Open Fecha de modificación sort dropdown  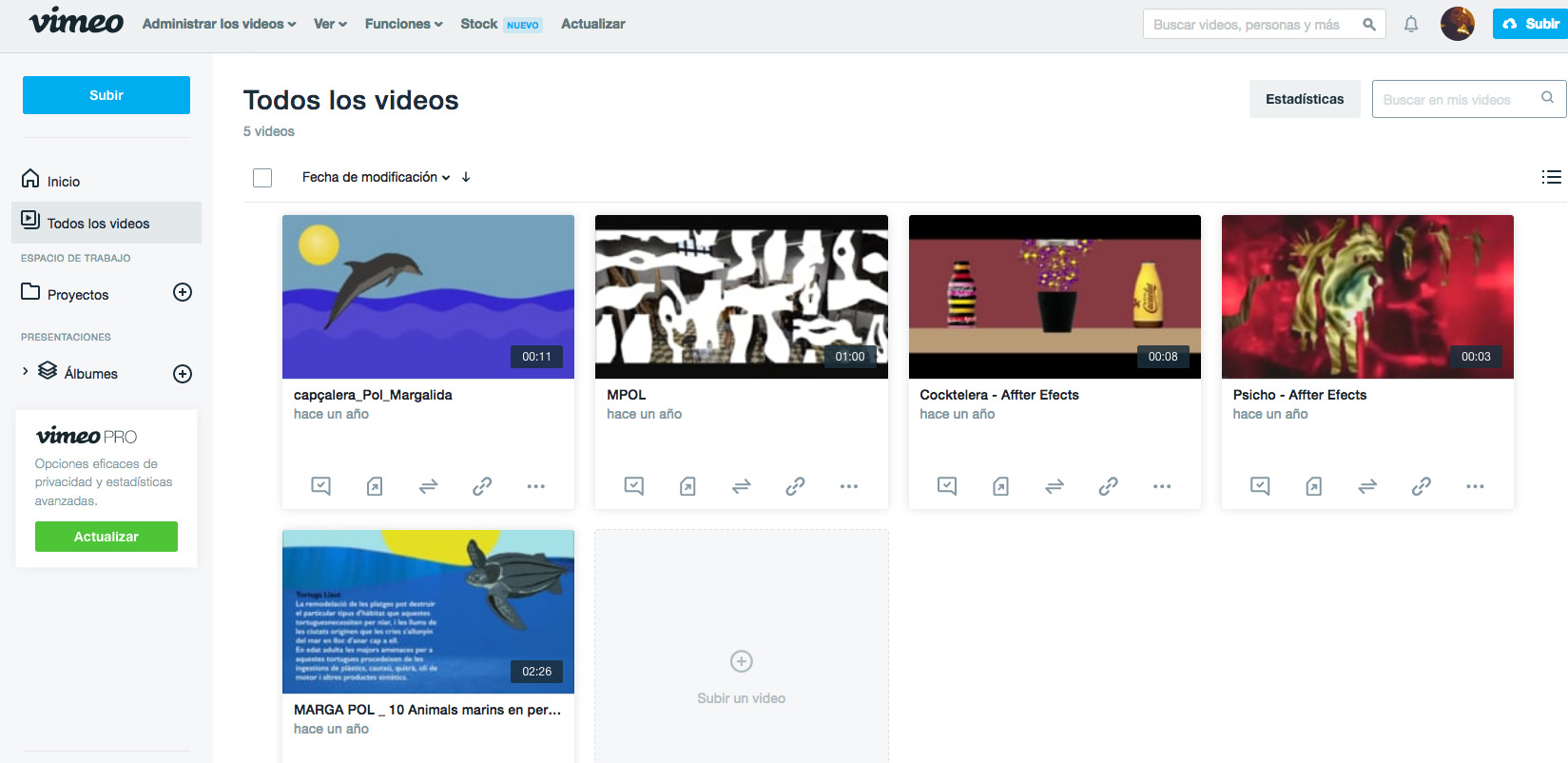tap(376, 177)
